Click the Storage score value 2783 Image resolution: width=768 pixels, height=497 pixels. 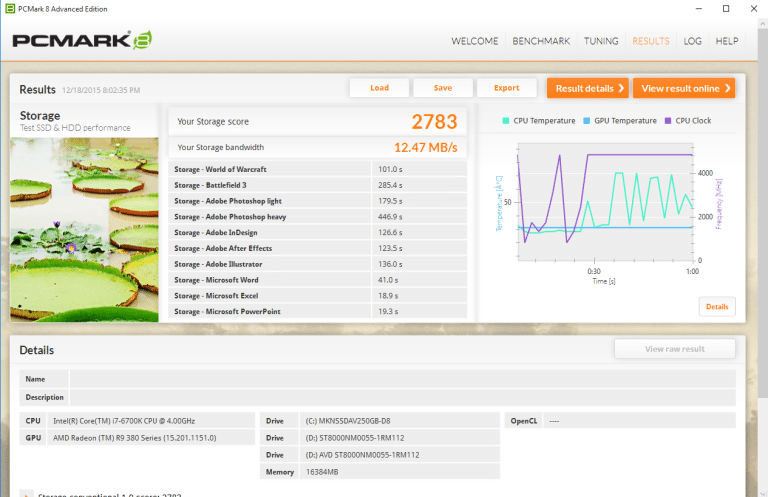tap(434, 122)
